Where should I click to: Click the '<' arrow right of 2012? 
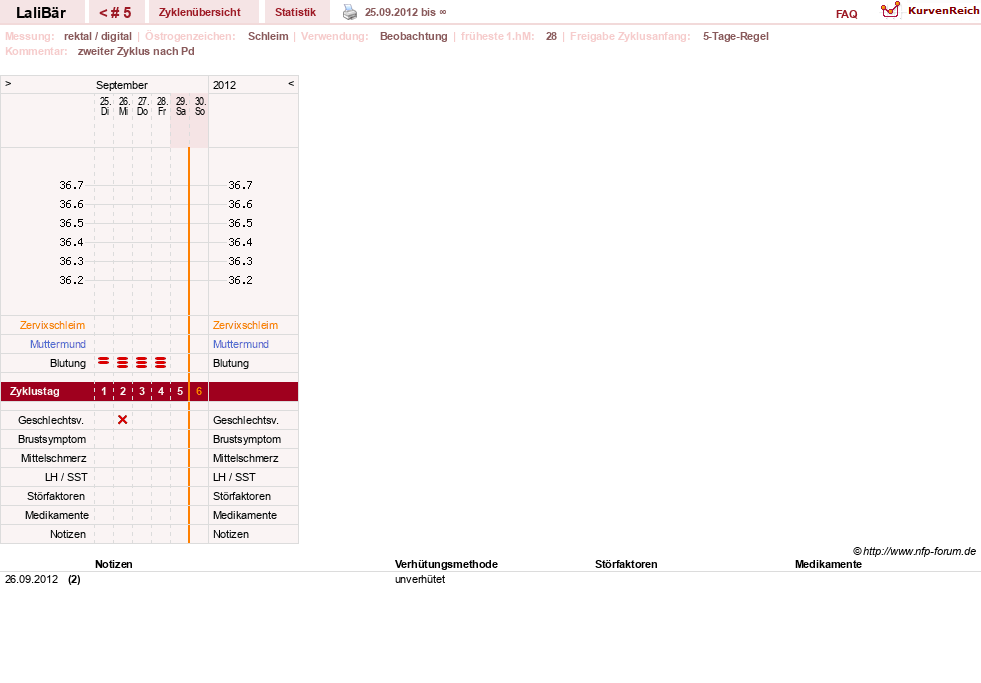[291, 83]
